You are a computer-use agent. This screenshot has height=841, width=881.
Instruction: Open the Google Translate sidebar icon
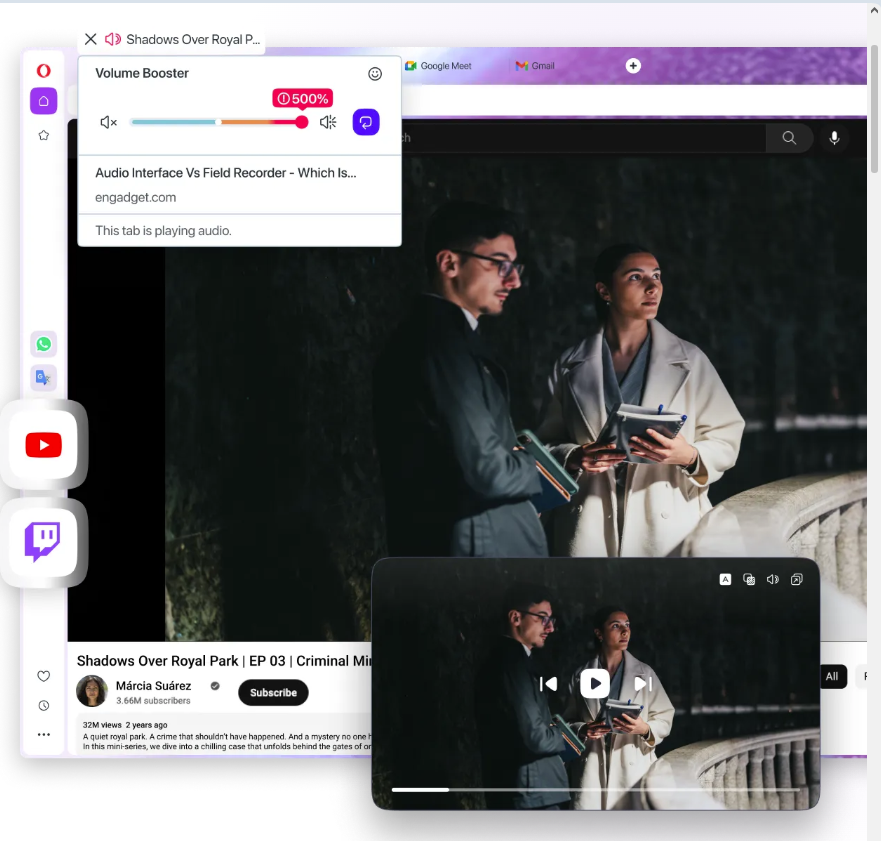tap(43, 377)
